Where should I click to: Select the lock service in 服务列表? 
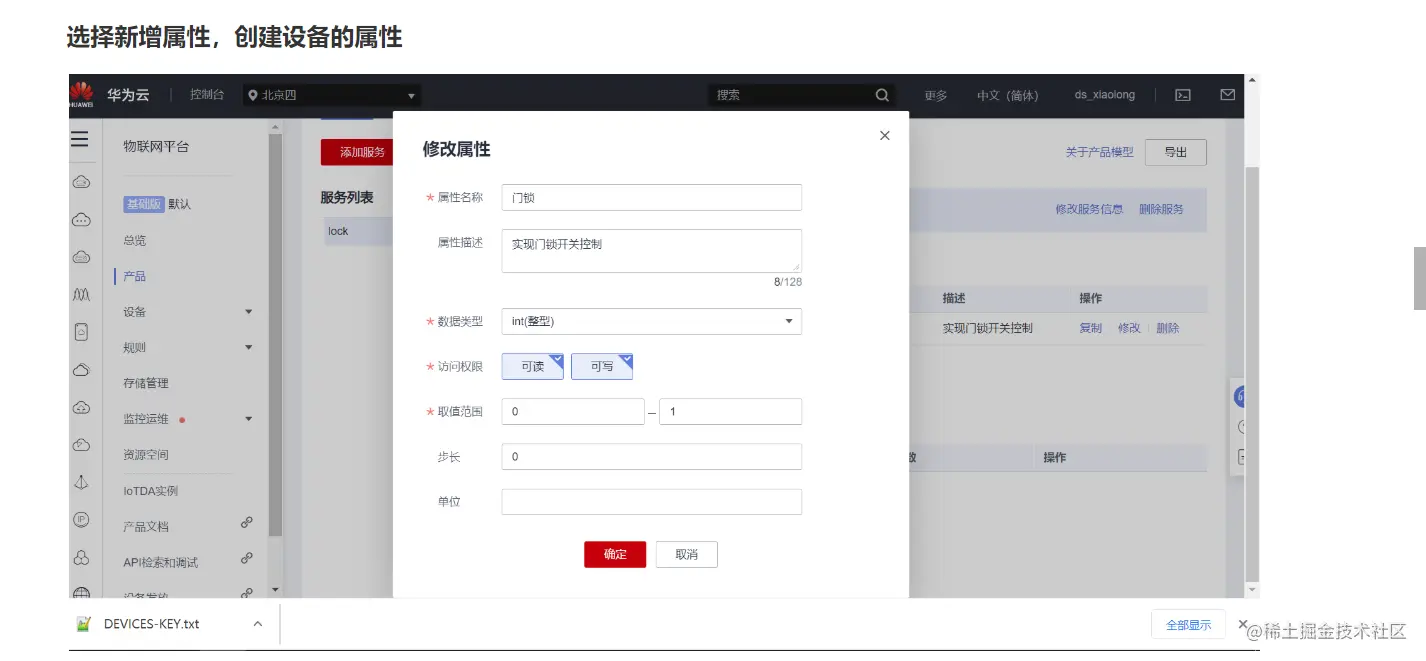pyautogui.click(x=357, y=231)
